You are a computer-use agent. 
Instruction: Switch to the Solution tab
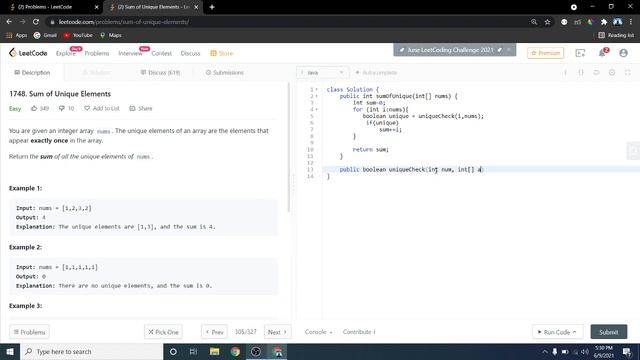point(96,73)
